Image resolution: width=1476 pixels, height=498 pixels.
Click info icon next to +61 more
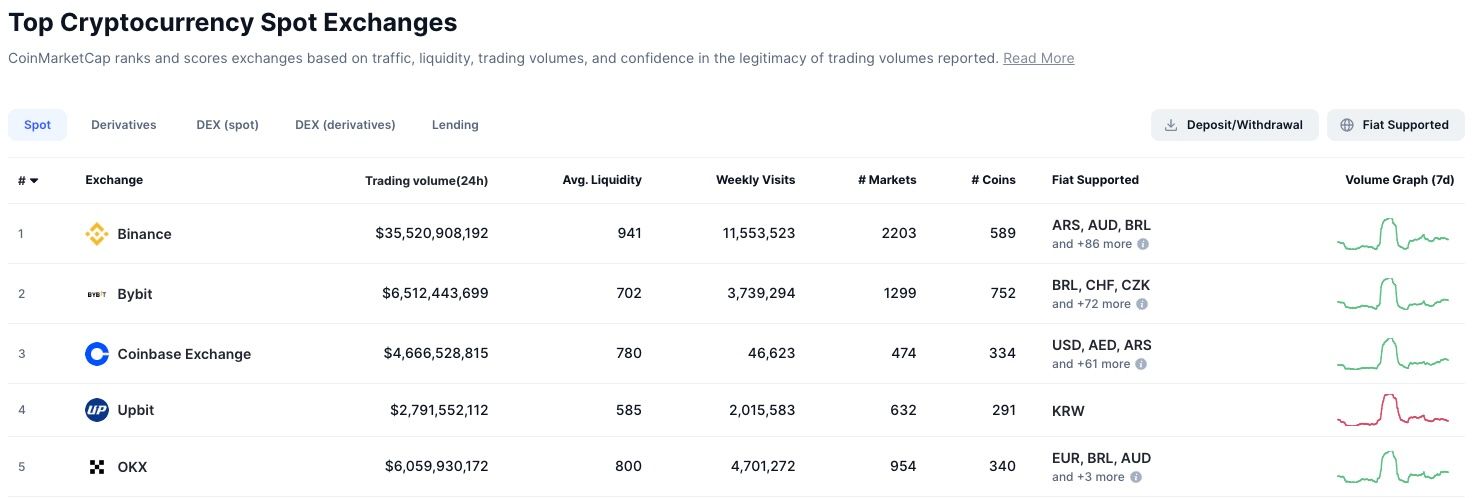coord(1142,364)
